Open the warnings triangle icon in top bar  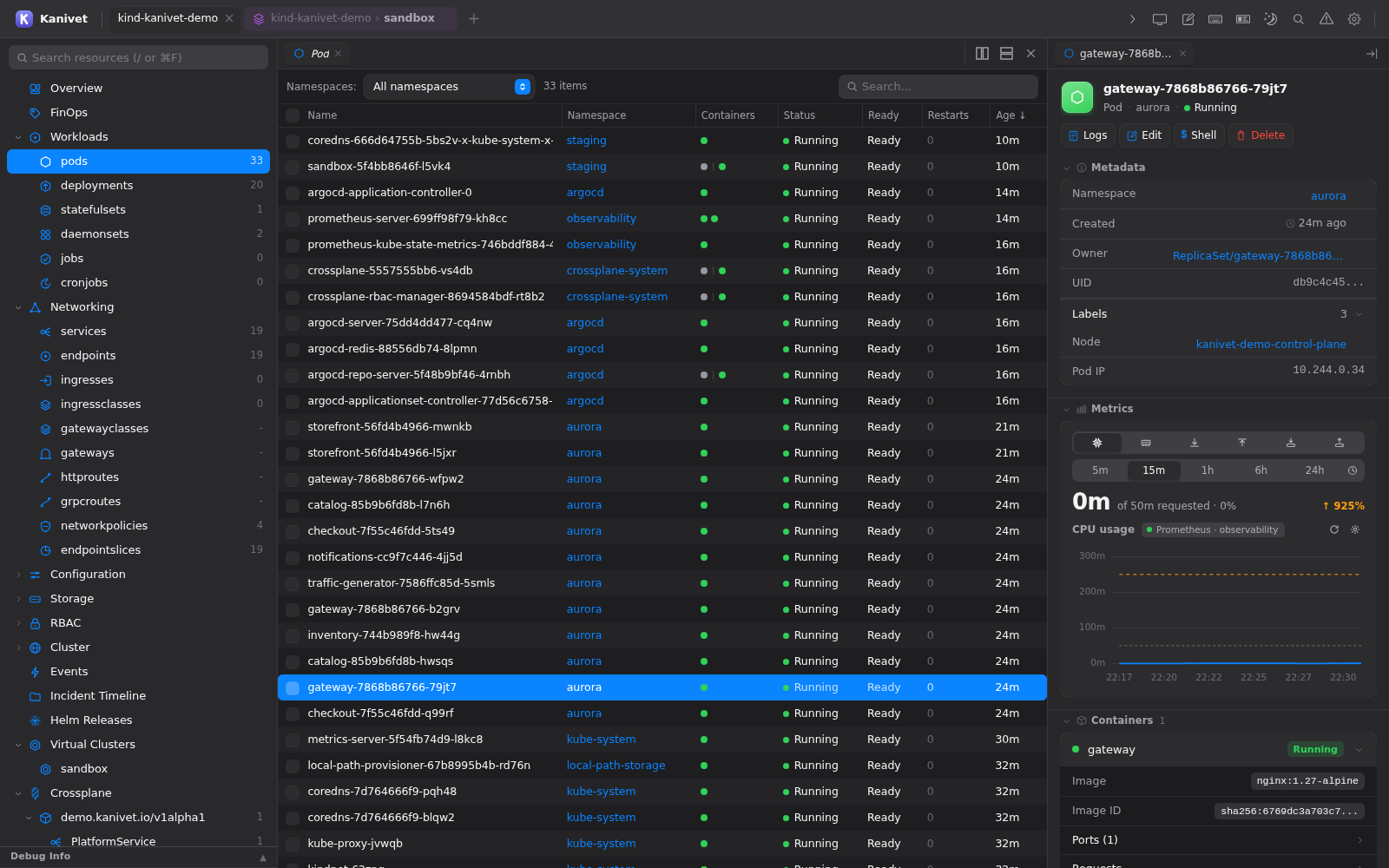pyautogui.click(x=1326, y=18)
